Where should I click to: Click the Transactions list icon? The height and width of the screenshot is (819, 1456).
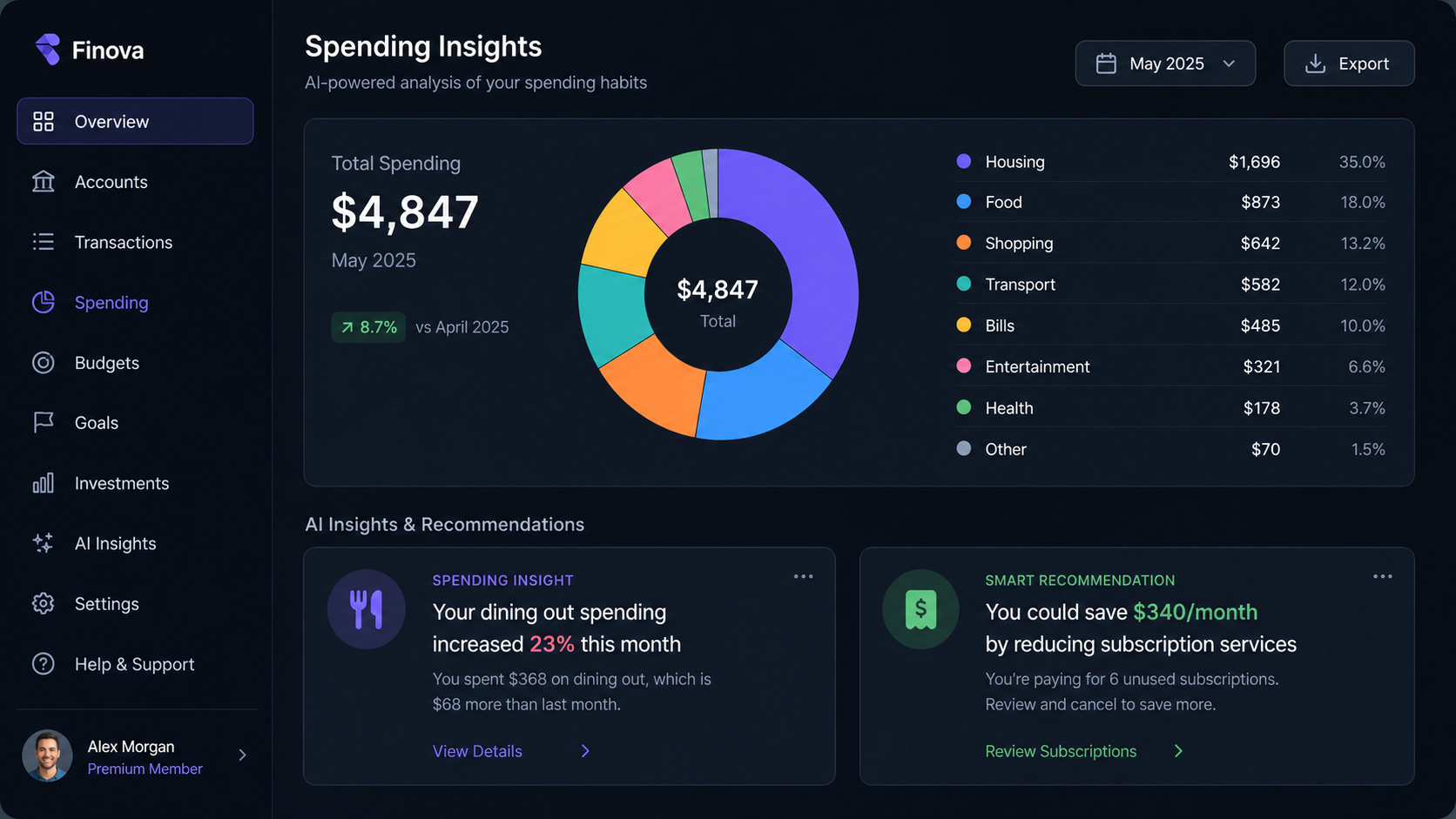click(43, 242)
